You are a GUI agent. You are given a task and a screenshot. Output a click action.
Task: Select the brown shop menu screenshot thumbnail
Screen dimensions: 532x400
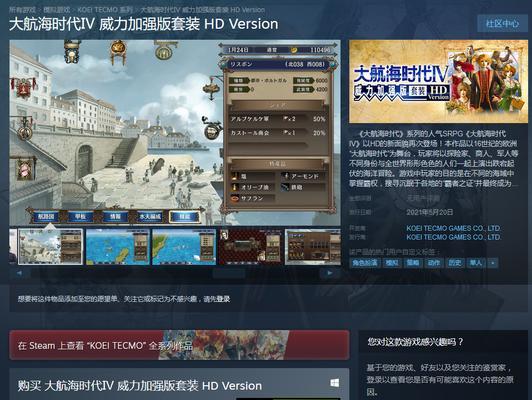pos(313,247)
